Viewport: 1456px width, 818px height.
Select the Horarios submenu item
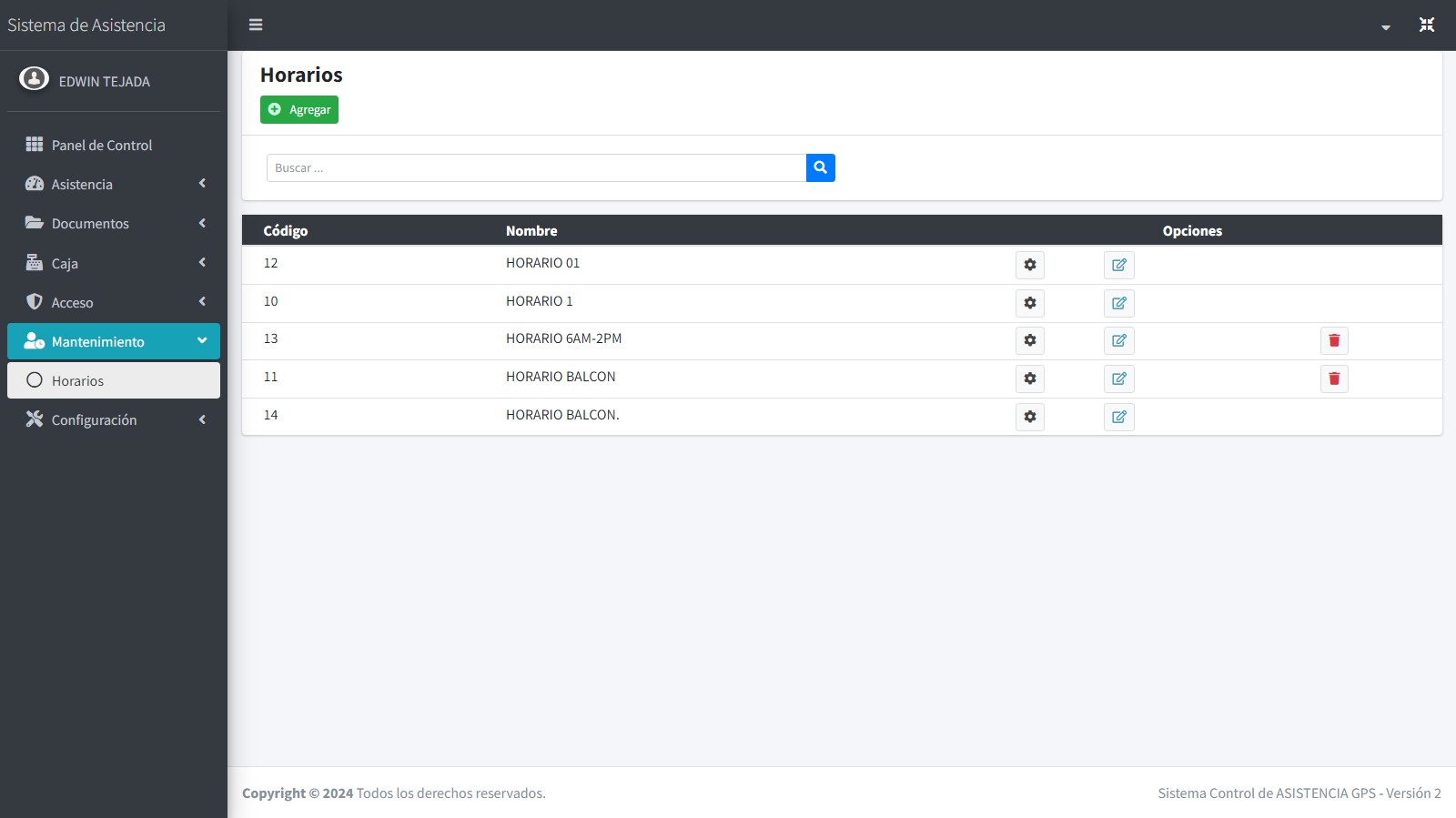point(114,381)
